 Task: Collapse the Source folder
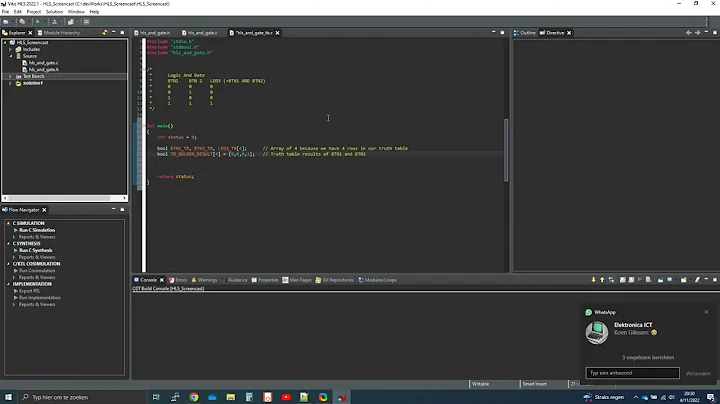point(11,56)
